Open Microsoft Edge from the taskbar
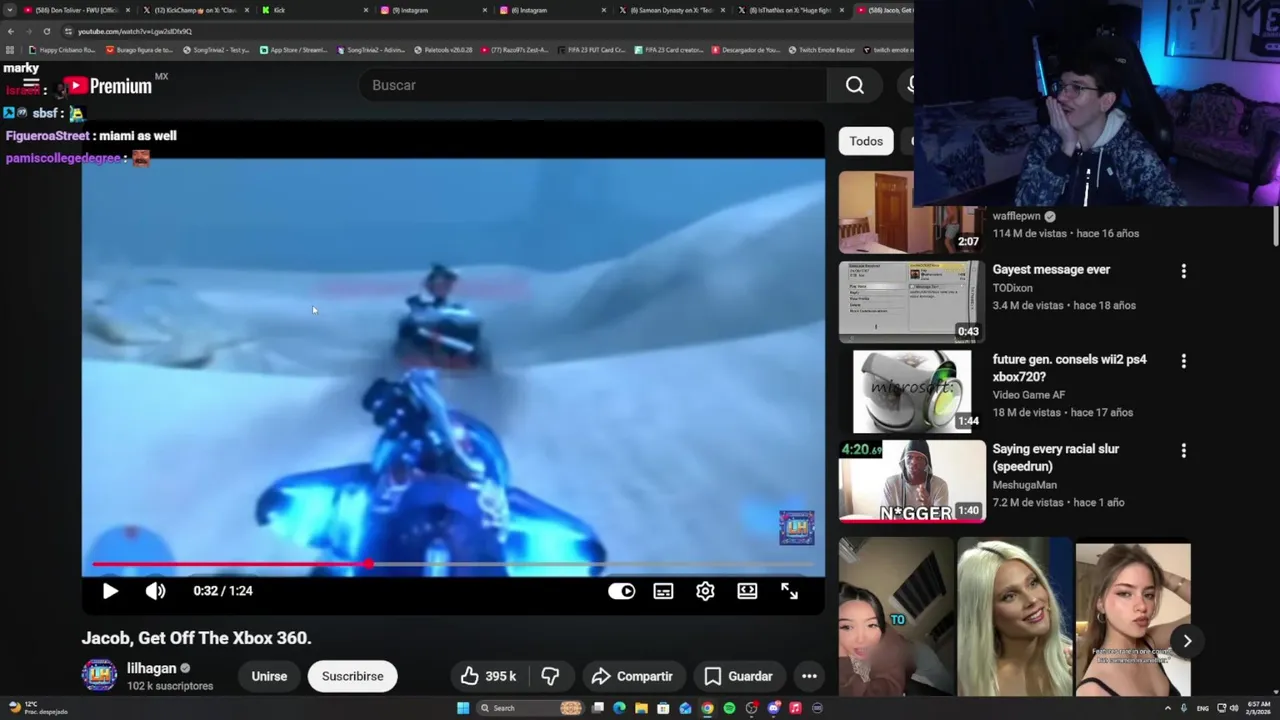 coord(619,708)
